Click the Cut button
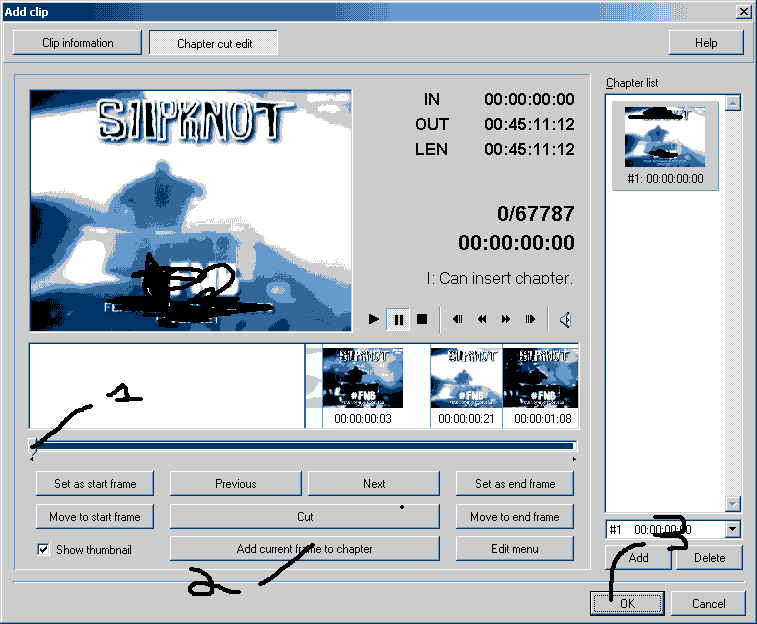Viewport: 757px width, 624px height. coord(305,516)
